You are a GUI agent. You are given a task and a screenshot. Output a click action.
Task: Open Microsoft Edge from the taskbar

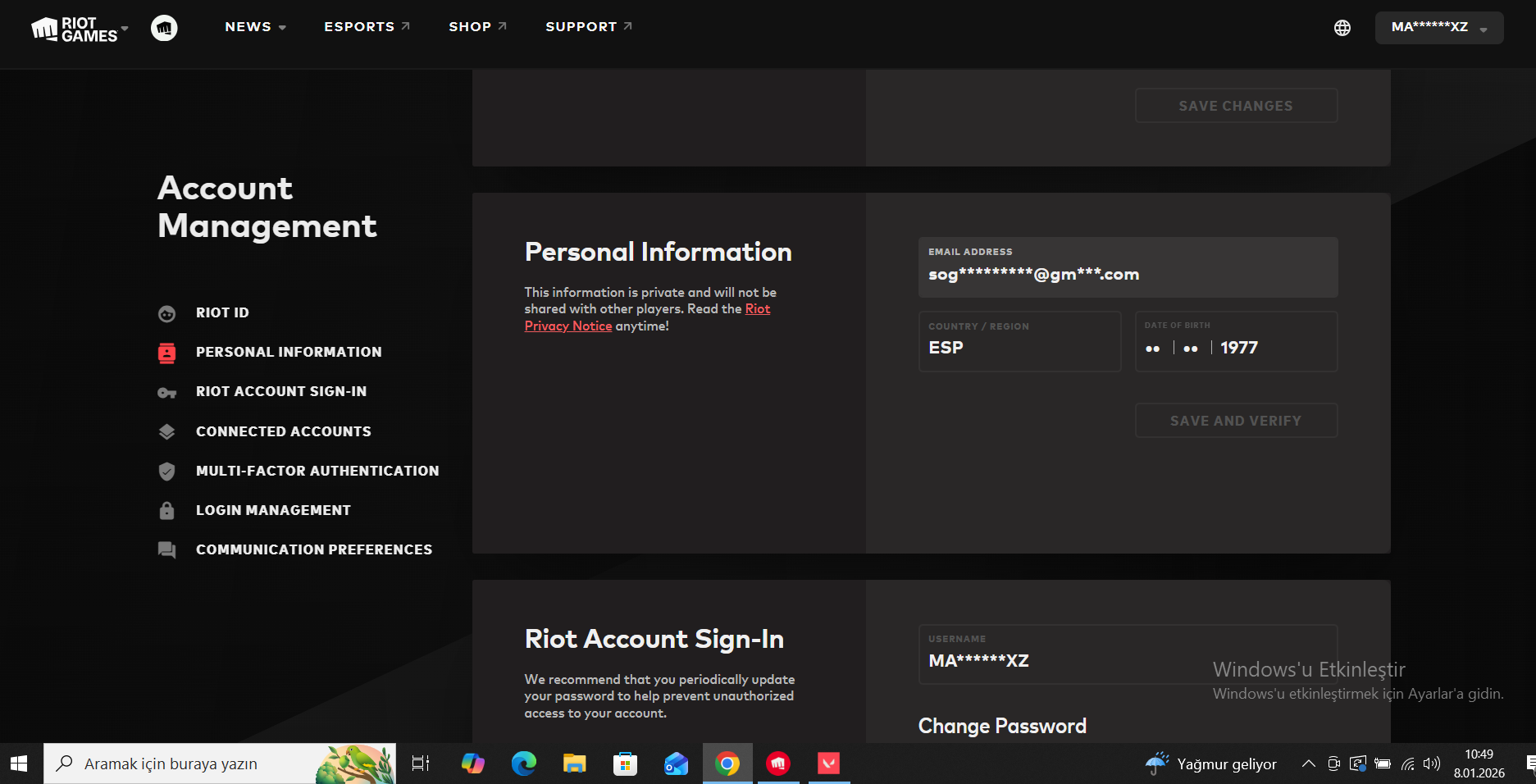pyautogui.click(x=523, y=764)
